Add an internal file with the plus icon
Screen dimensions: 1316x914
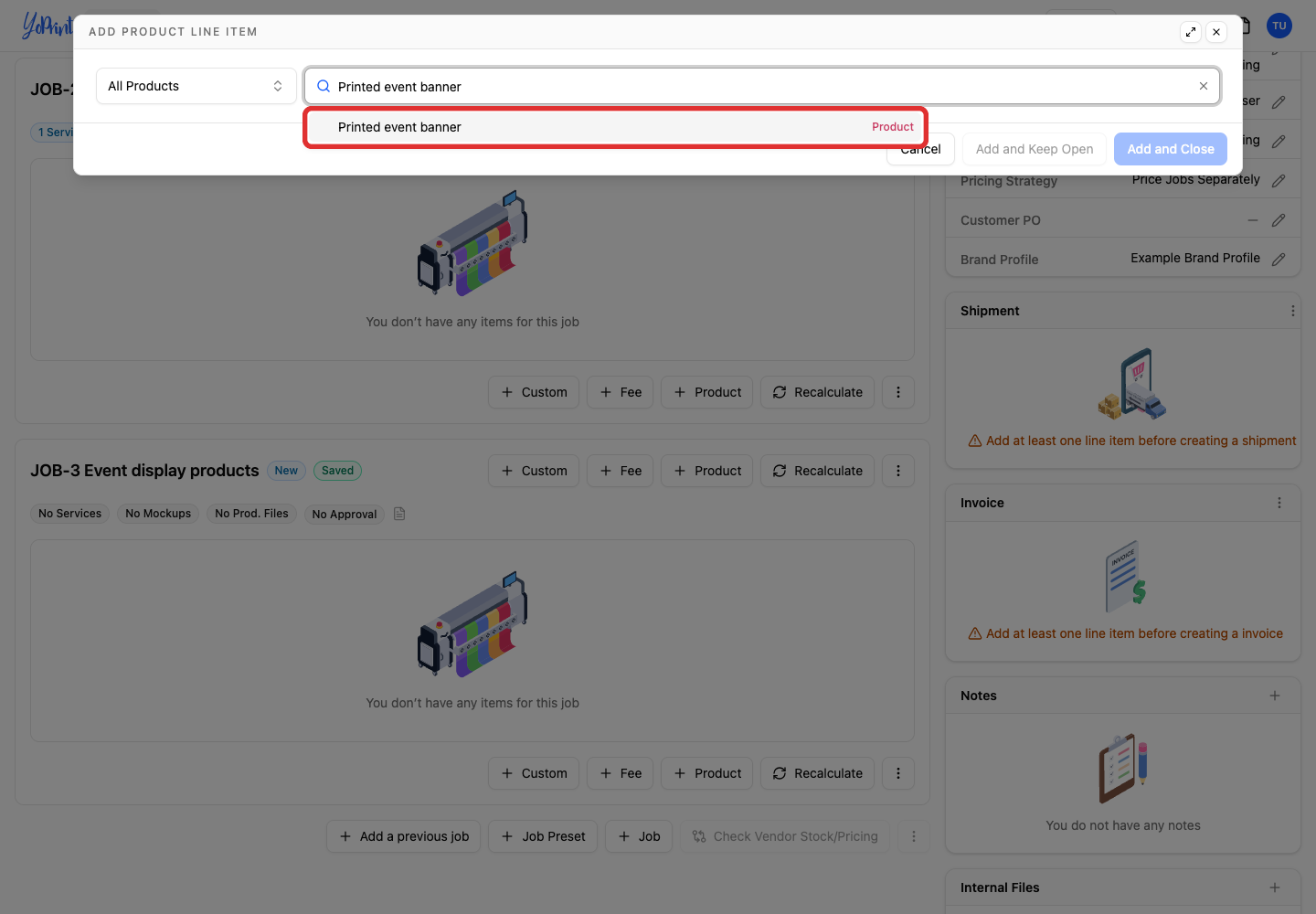point(1275,887)
